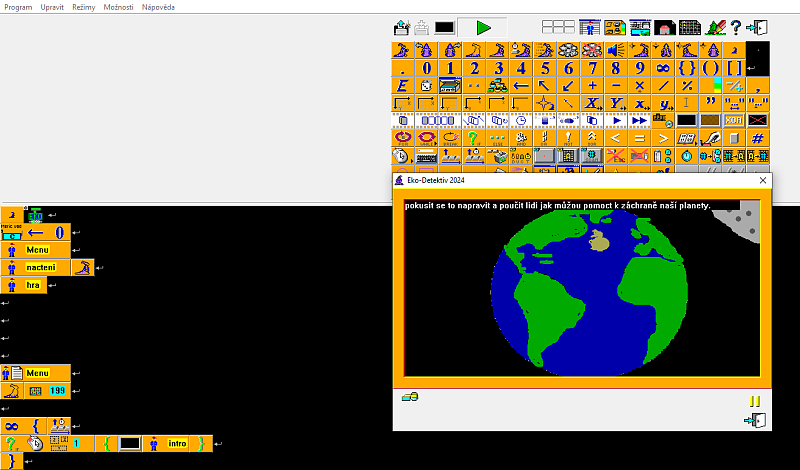Viewport: 800px width, 470px height.
Task: Click the 'intro' helper call in code
Action: [x=166, y=443]
